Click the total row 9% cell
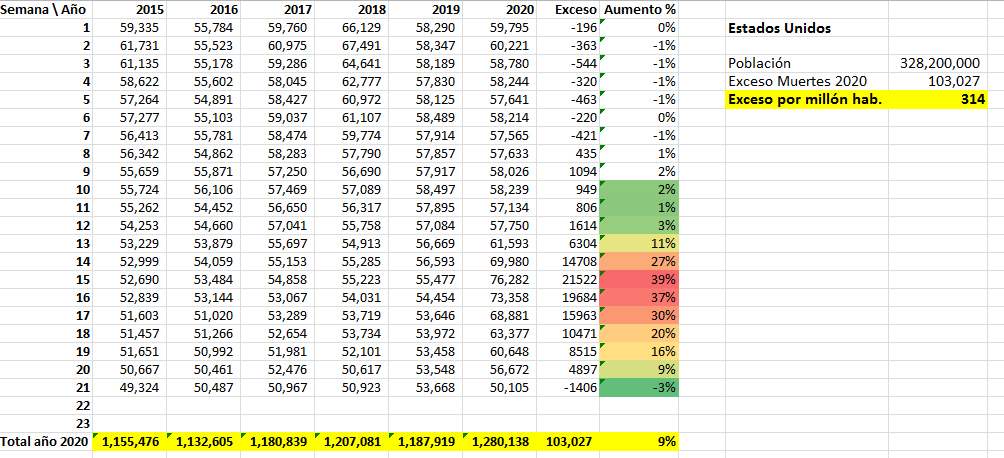1004x458 pixels. [639, 441]
